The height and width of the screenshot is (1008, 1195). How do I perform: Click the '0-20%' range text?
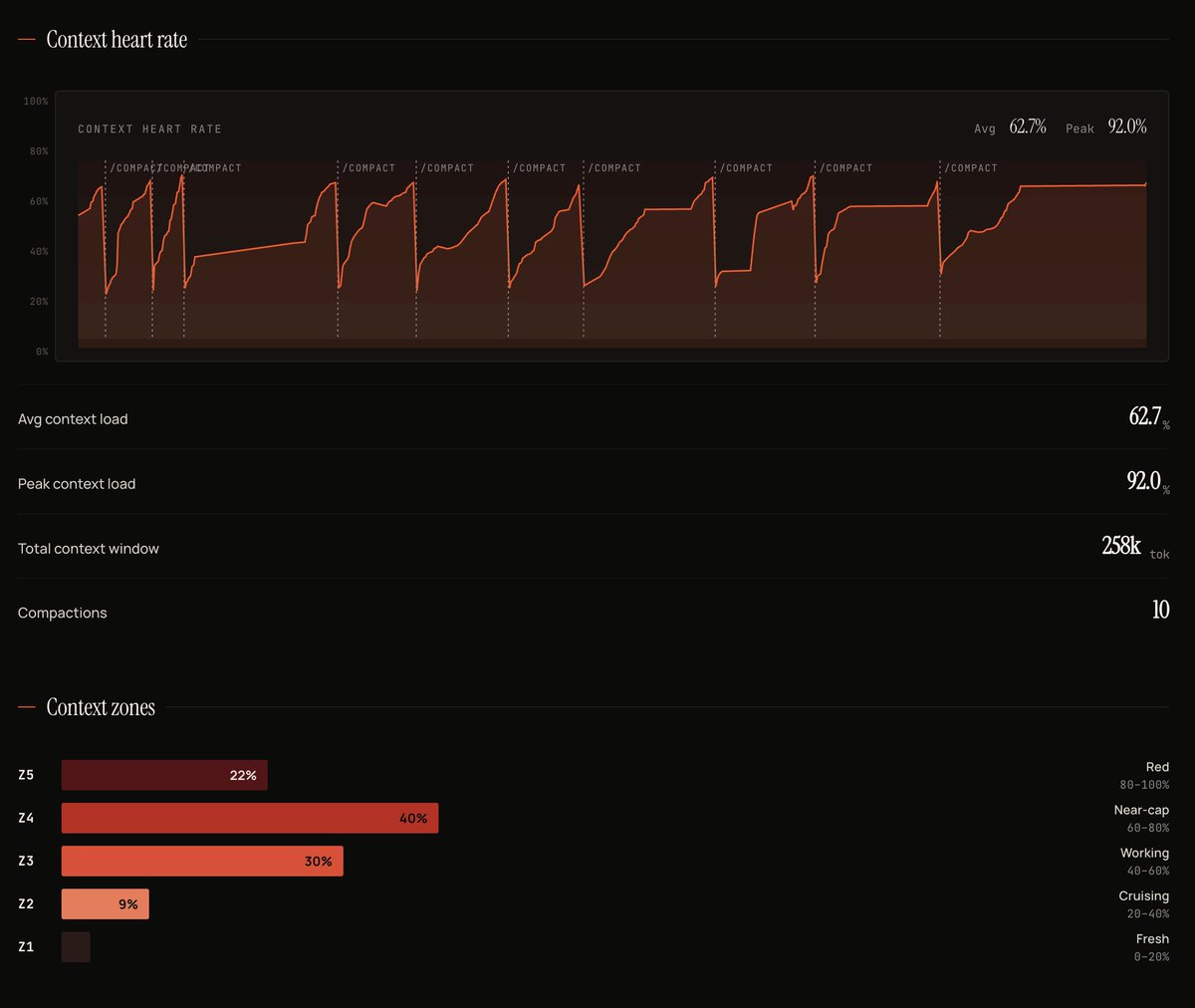click(x=1151, y=956)
